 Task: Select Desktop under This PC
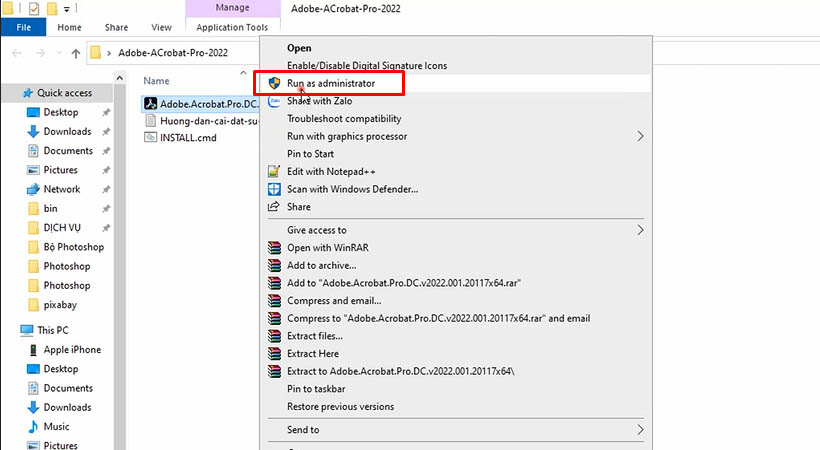tap(61, 369)
